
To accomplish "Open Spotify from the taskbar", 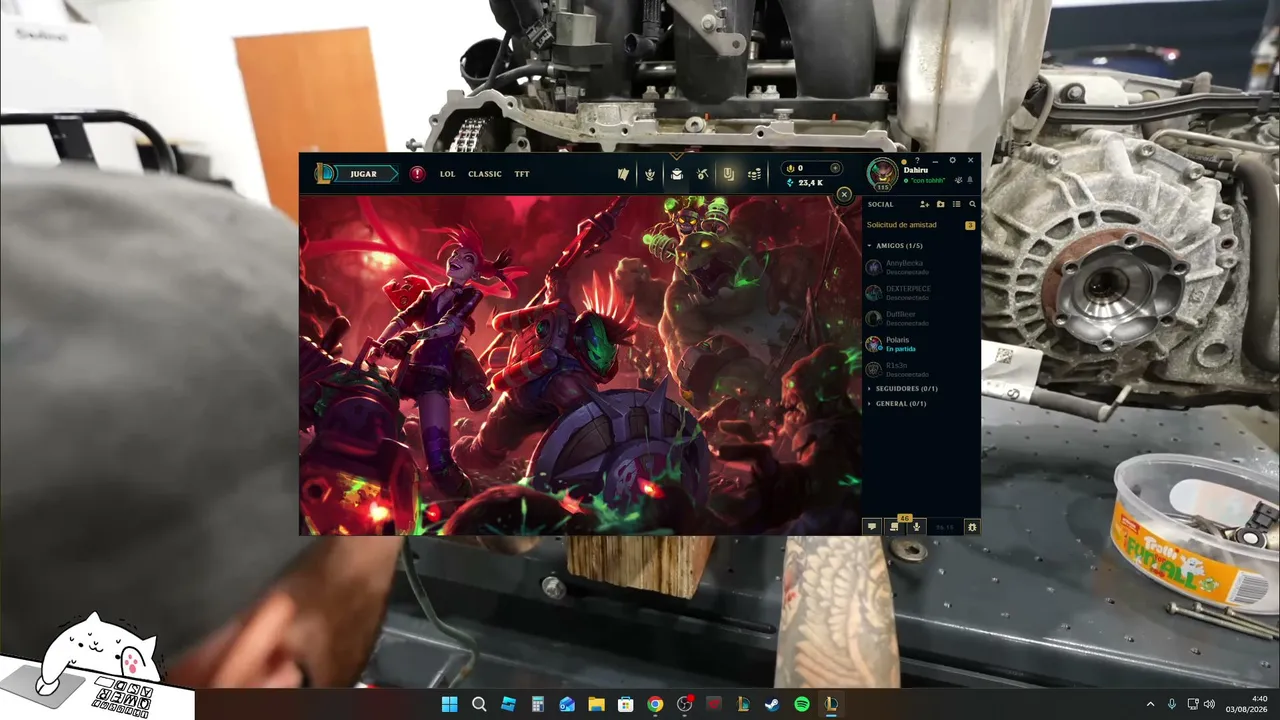I will tap(802, 704).
